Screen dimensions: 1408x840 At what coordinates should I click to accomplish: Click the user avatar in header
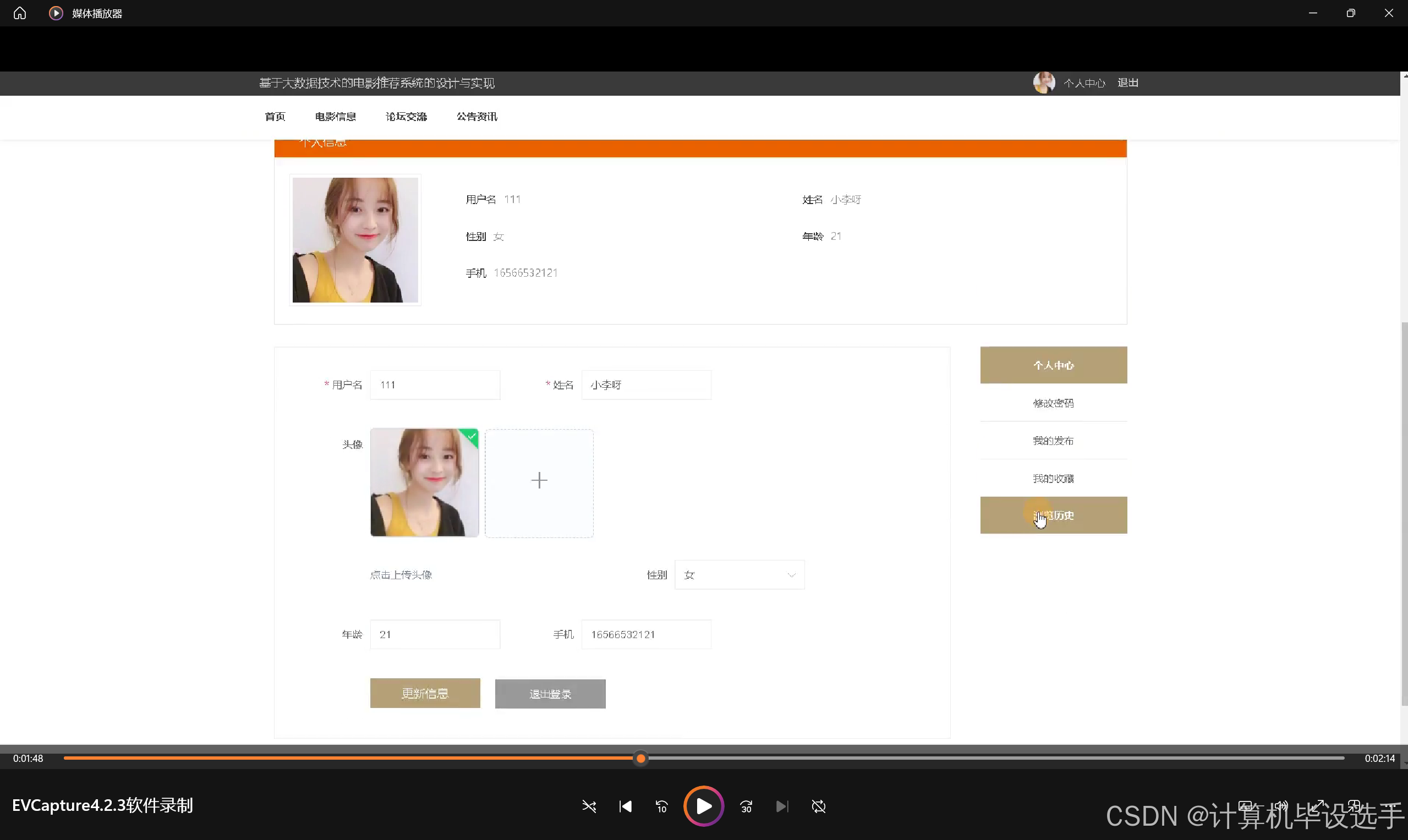coord(1043,83)
